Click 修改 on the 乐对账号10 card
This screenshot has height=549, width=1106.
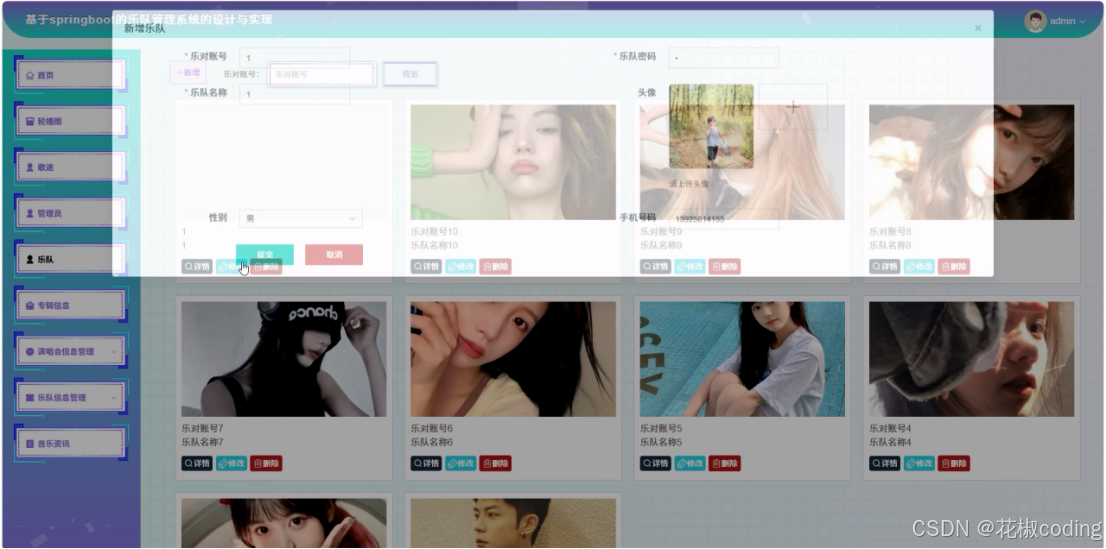(x=461, y=267)
